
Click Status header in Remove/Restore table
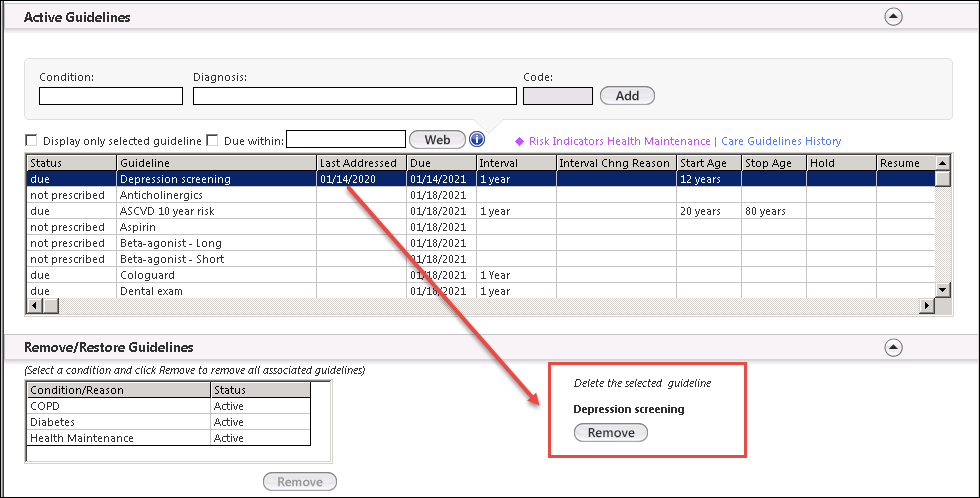(261, 390)
